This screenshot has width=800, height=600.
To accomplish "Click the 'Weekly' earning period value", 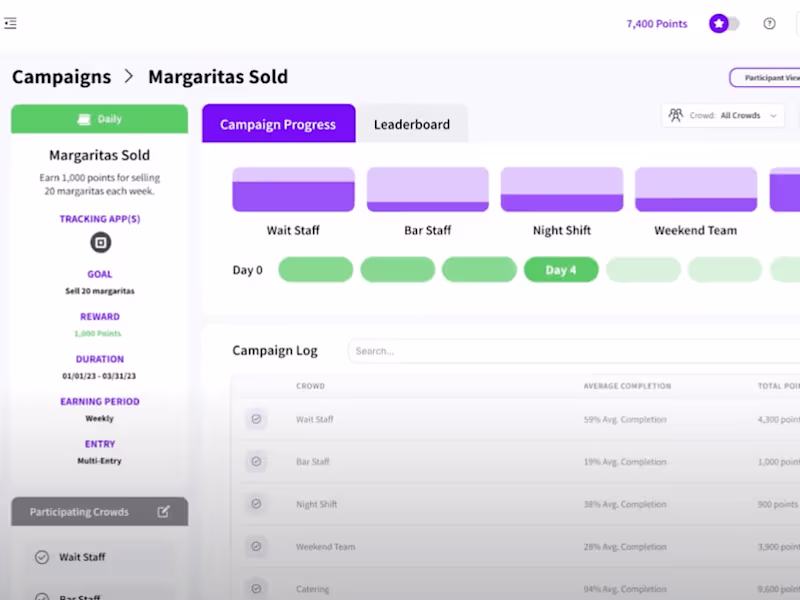I will 99,418.
